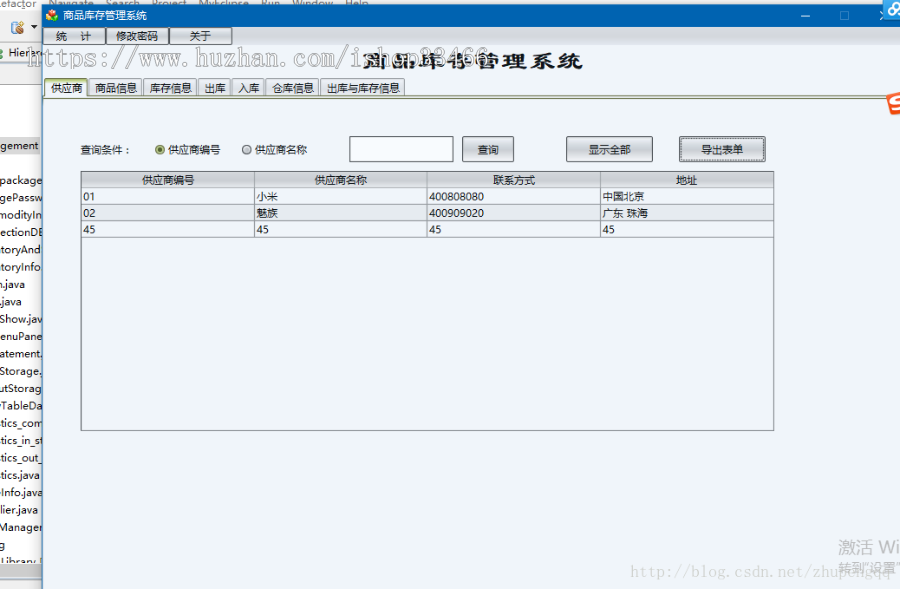
Task: Switch to the 库存信息 tab
Action: click(170, 87)
